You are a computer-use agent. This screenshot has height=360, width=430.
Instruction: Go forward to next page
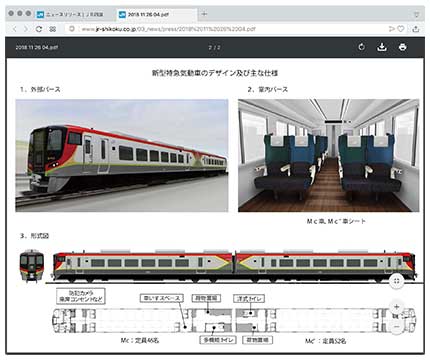click(26, 29)
